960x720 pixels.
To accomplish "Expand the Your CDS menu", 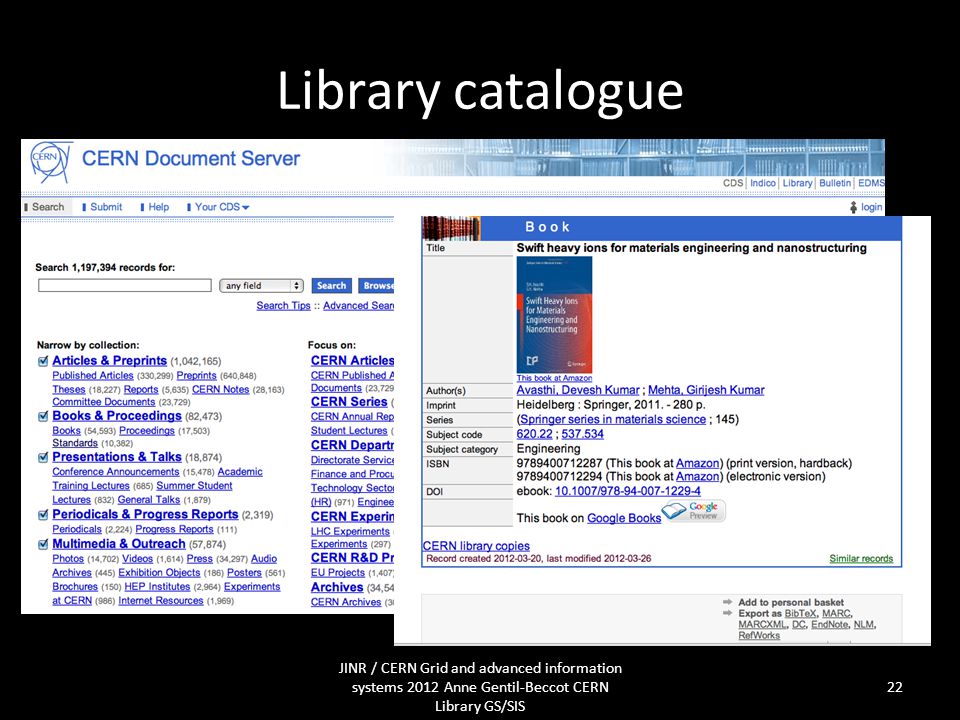I will (x=222, y=207).
